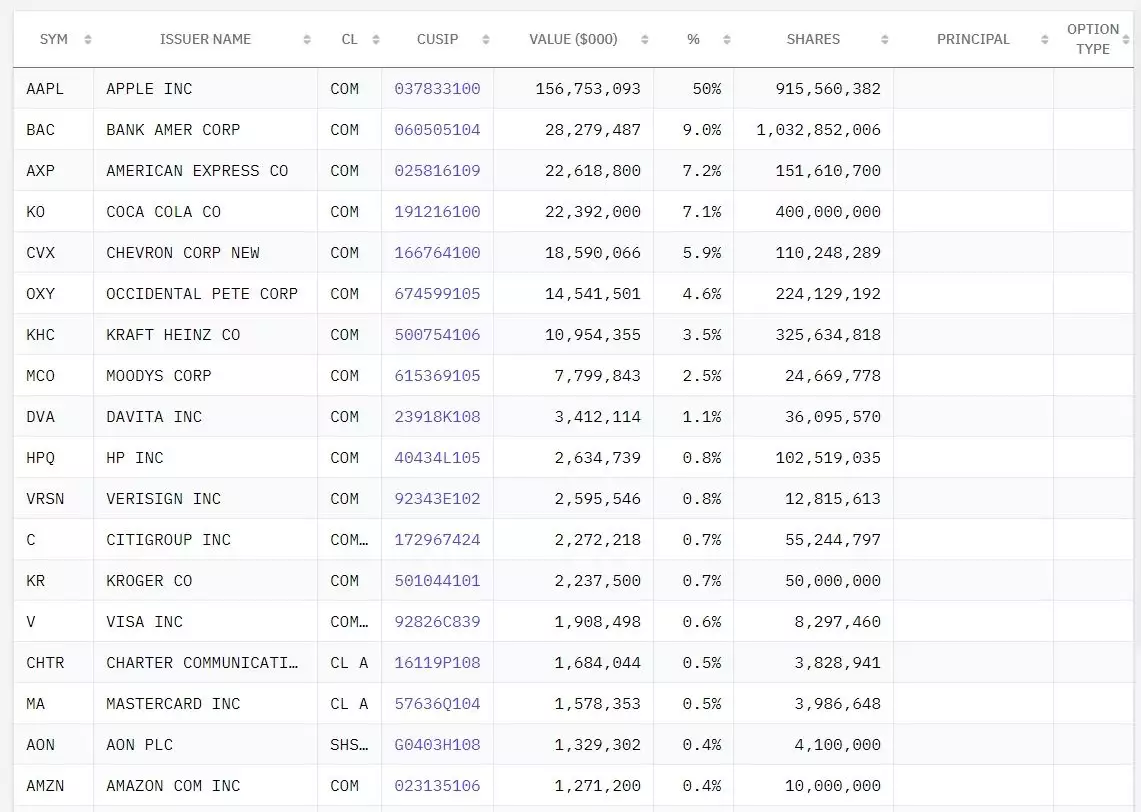Select the CVX symbol cell
The image size is (1141, 812).
[53, 252]
